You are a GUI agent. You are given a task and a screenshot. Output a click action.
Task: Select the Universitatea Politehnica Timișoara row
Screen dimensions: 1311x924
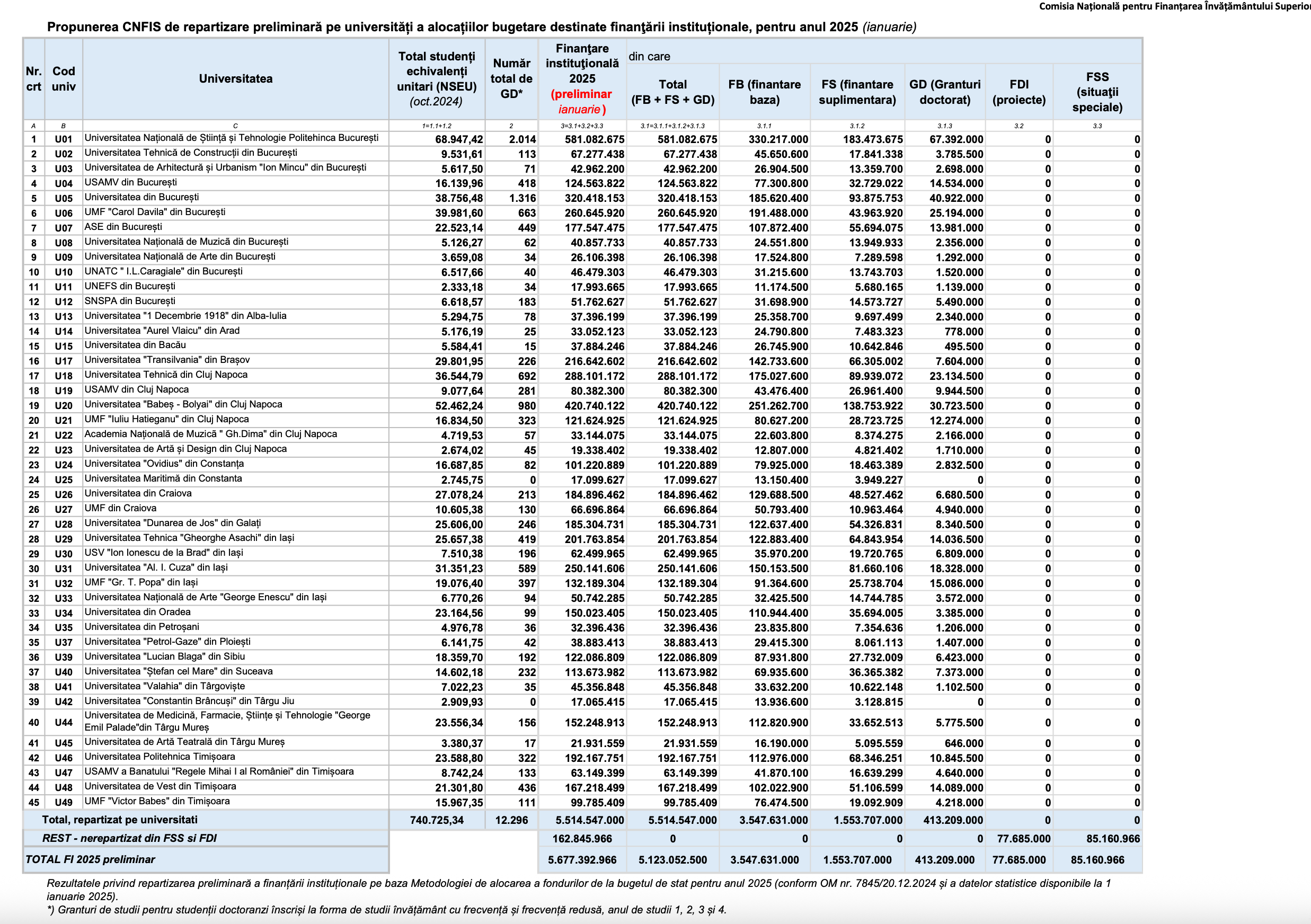(x=160, y=757)
